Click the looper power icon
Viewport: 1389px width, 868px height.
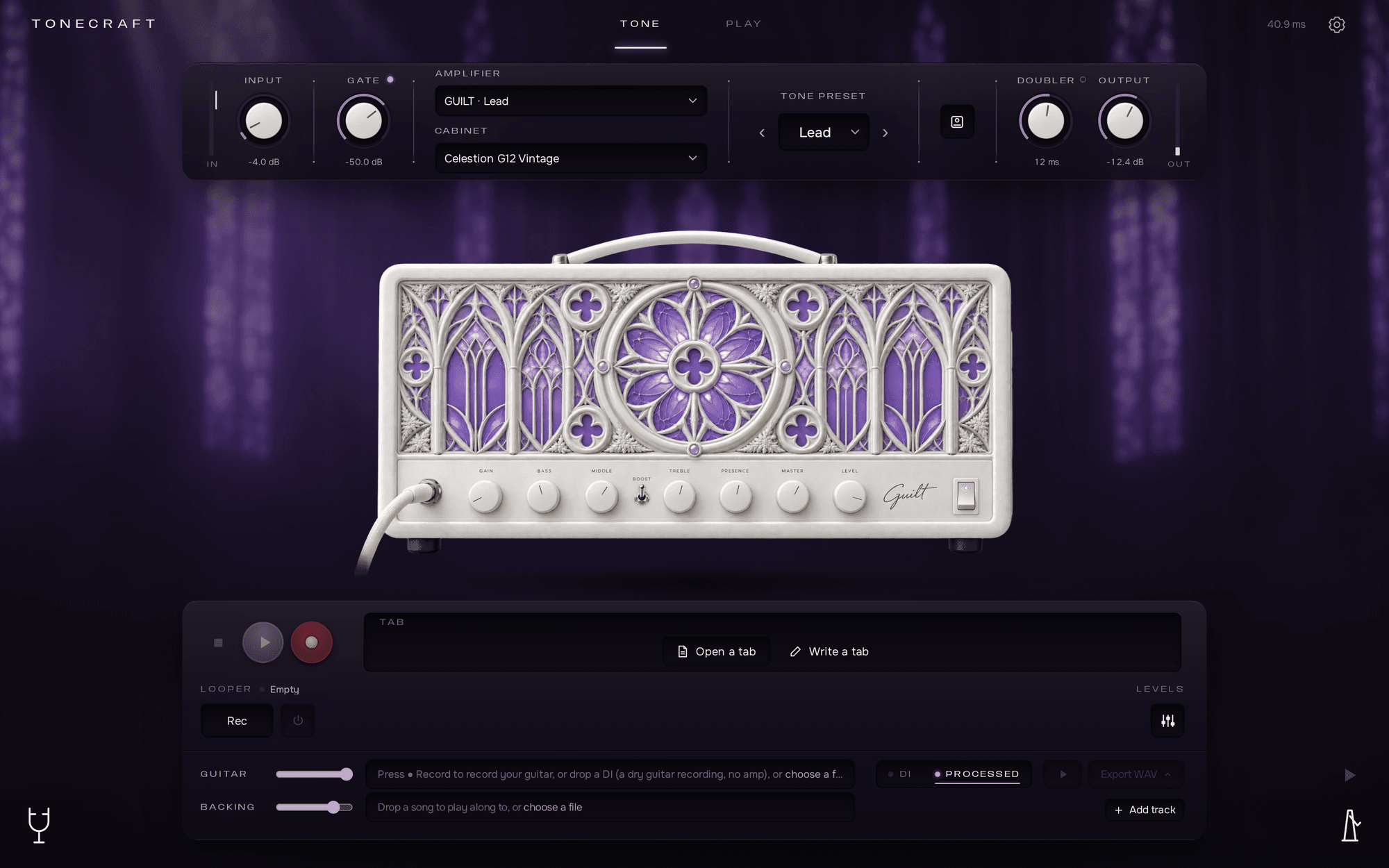[x=298, y=721]
